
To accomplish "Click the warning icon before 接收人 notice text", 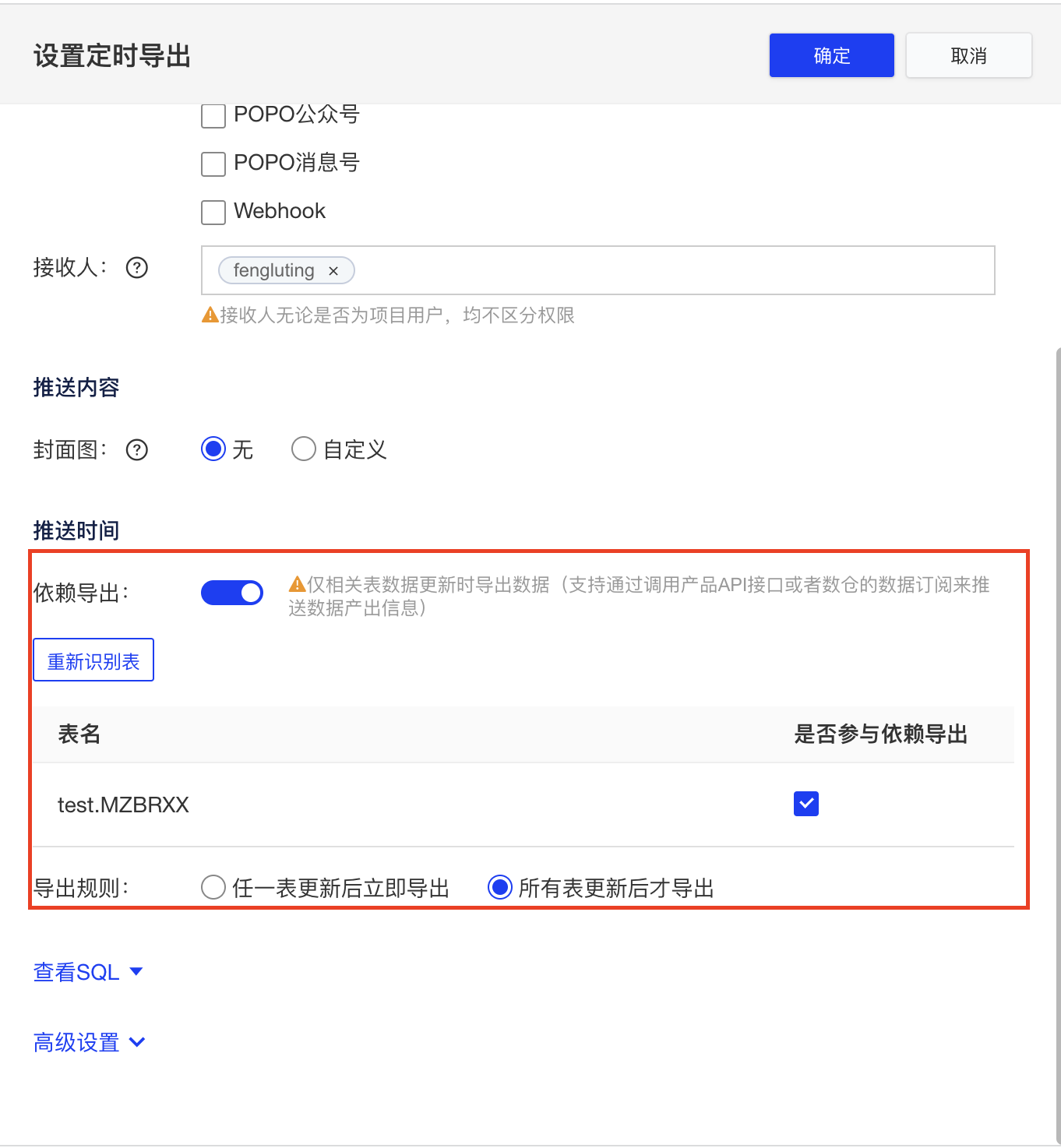I will tap(210, 314).
